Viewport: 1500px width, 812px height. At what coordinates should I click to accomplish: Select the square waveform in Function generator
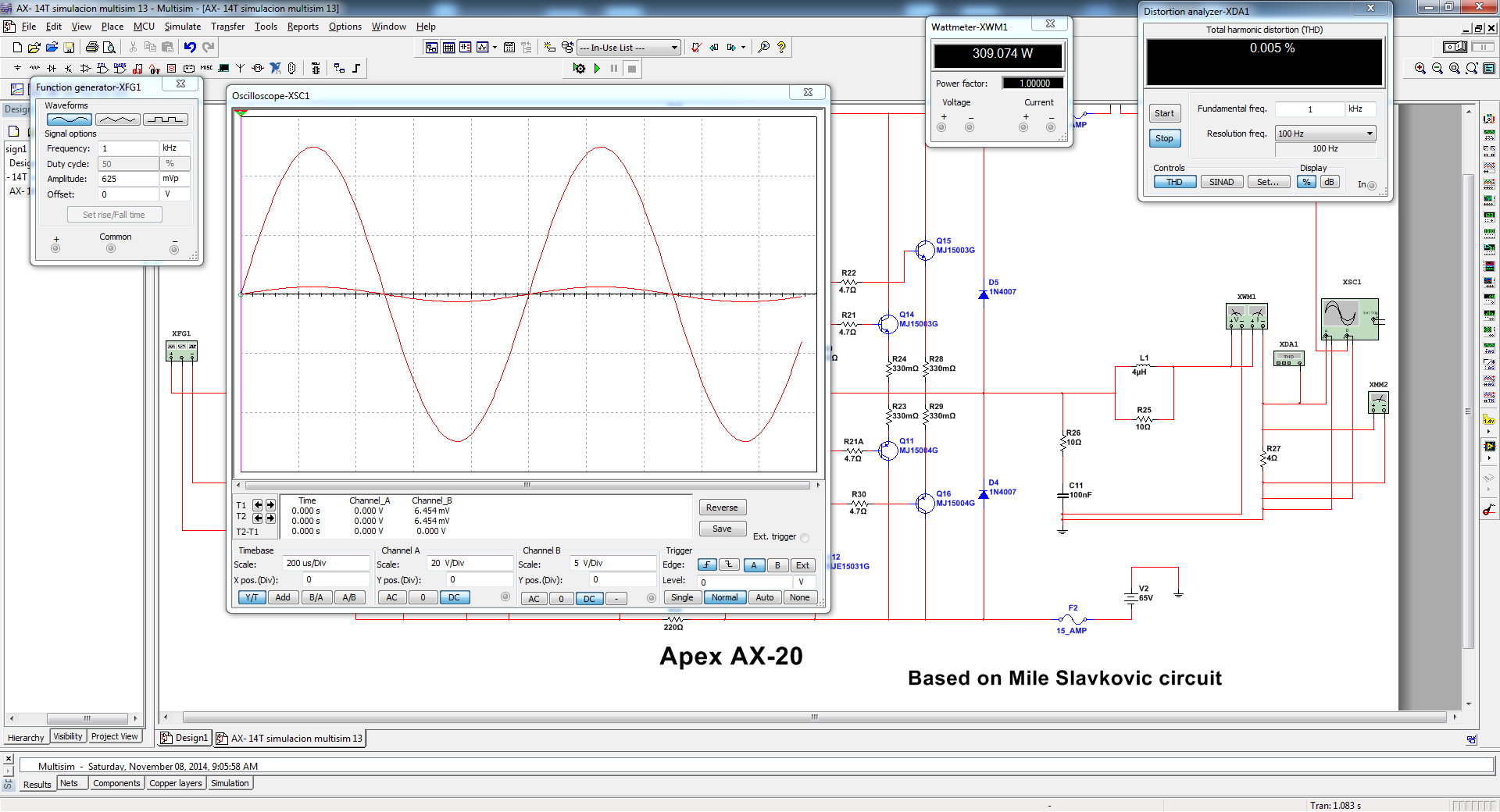pos(166,119)
